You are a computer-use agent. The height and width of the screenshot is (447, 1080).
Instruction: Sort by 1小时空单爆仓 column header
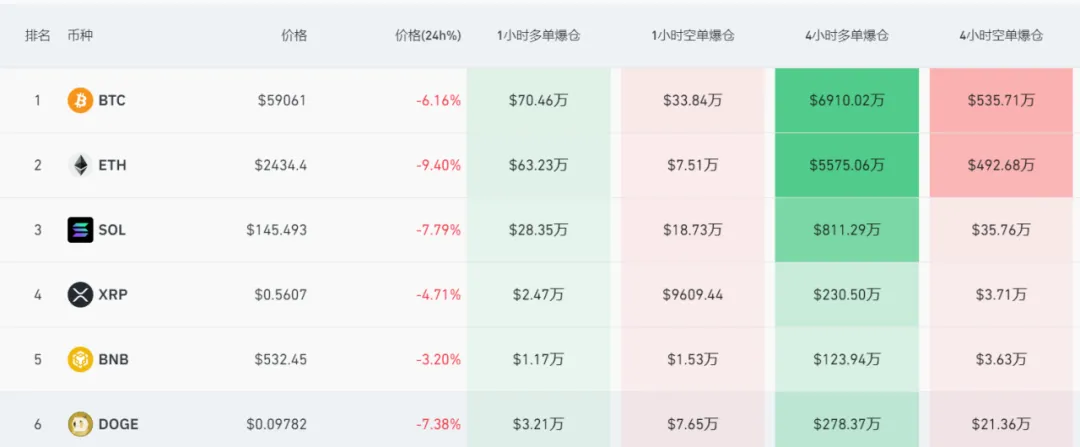click(x=693, y=36)
